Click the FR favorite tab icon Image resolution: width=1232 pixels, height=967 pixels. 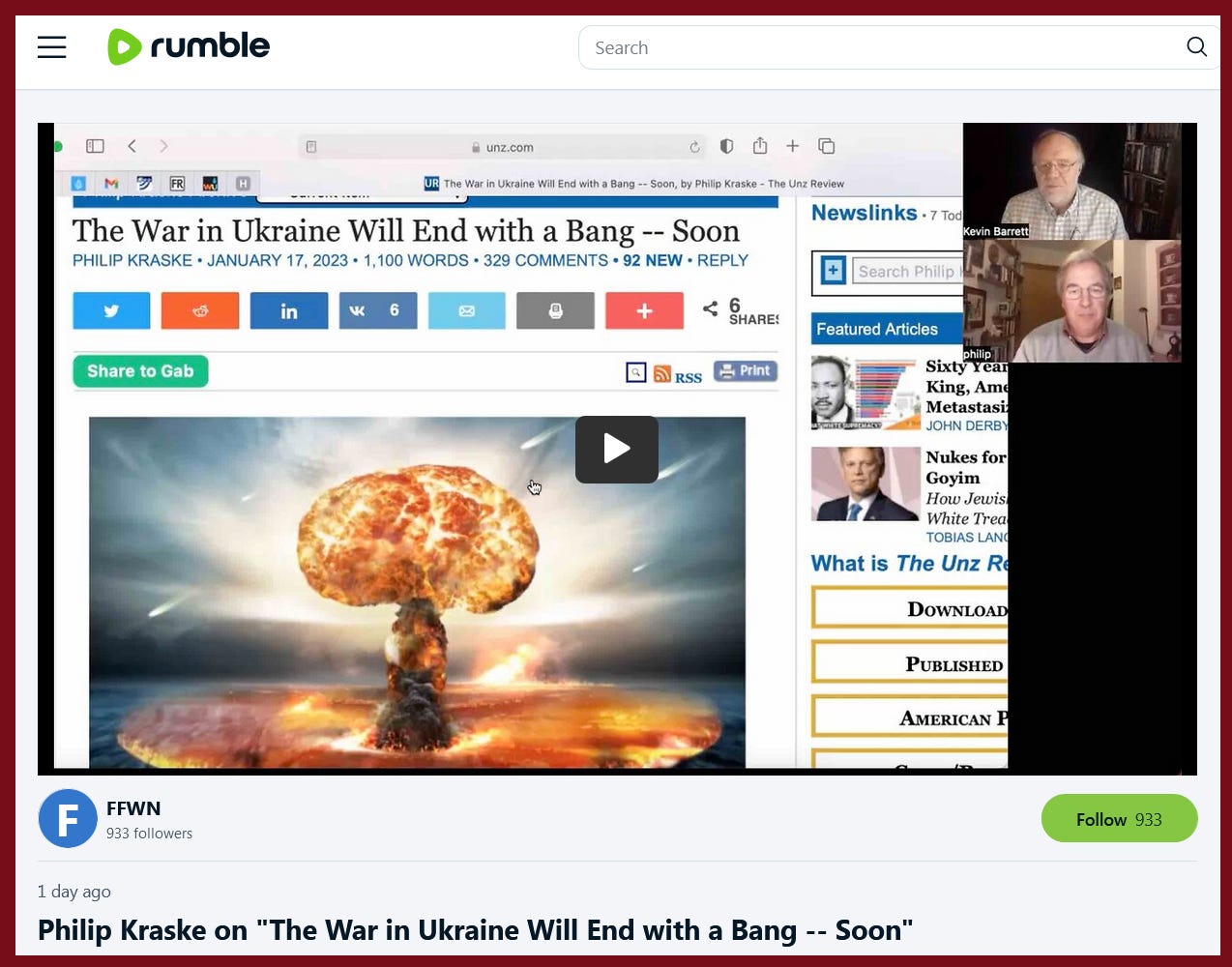pos(177,183)
